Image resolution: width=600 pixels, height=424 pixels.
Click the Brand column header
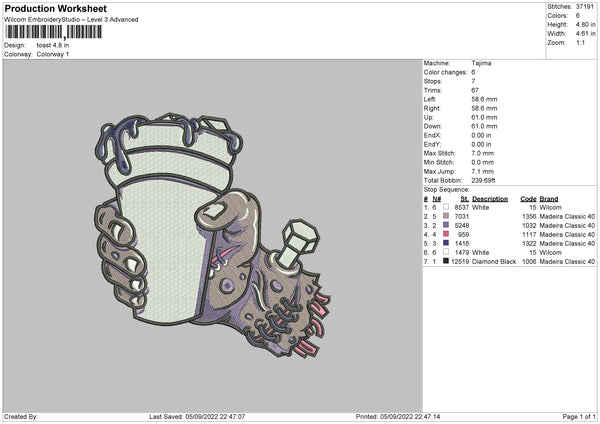click(549, 198)
